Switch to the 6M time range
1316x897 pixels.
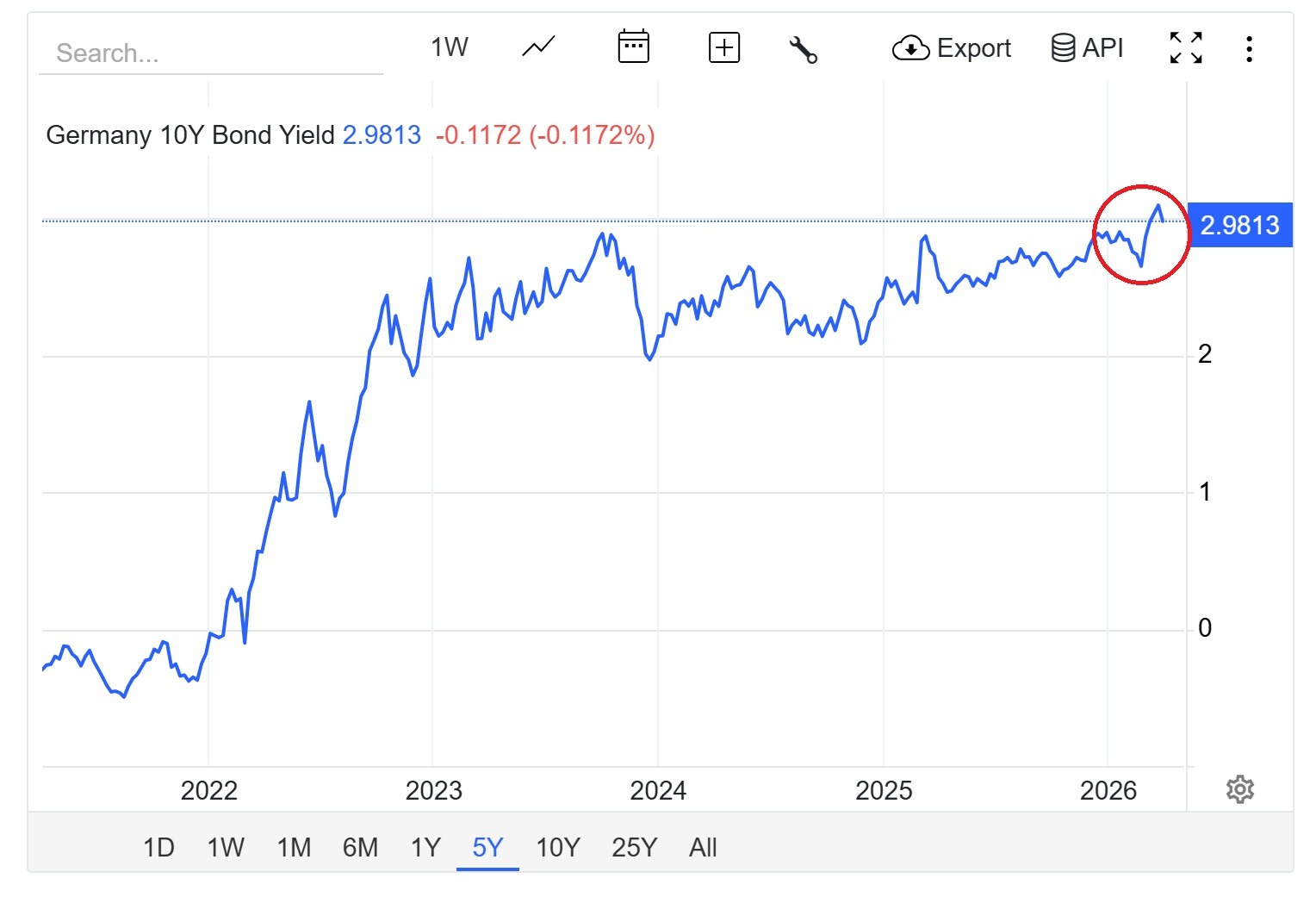pos(360,848)
